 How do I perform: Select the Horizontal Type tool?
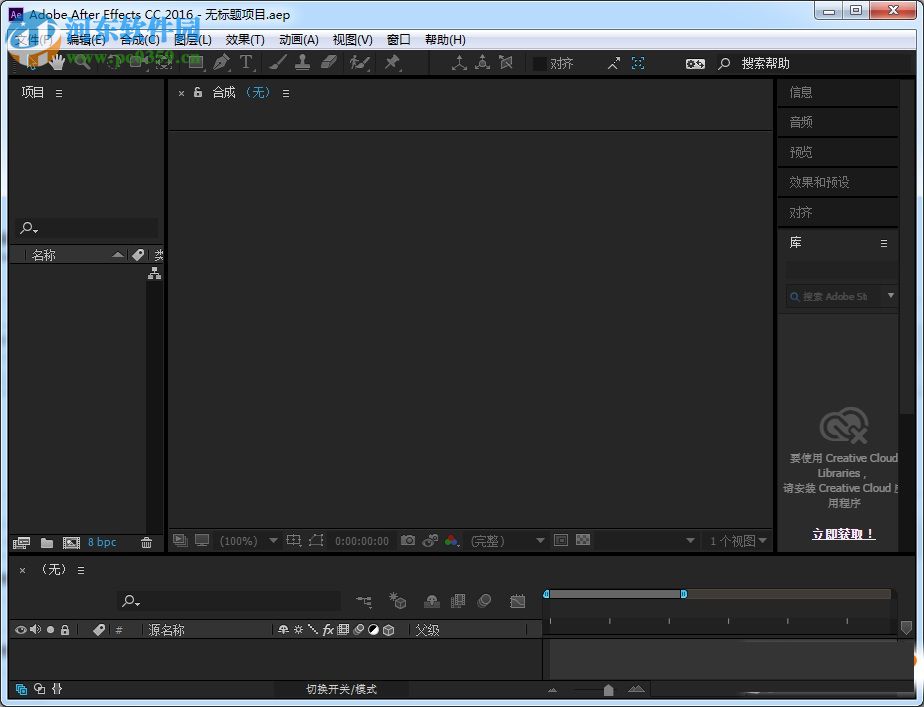pos(247,62)
